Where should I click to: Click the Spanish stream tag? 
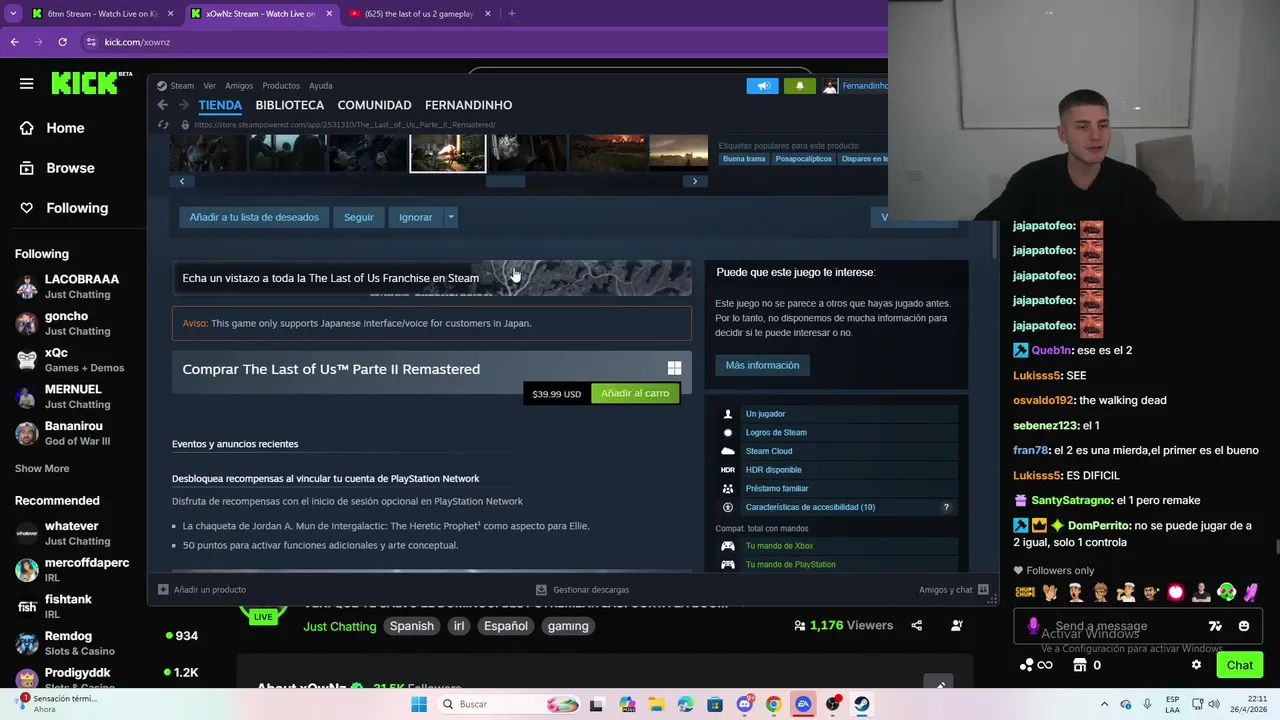point(412,626)
